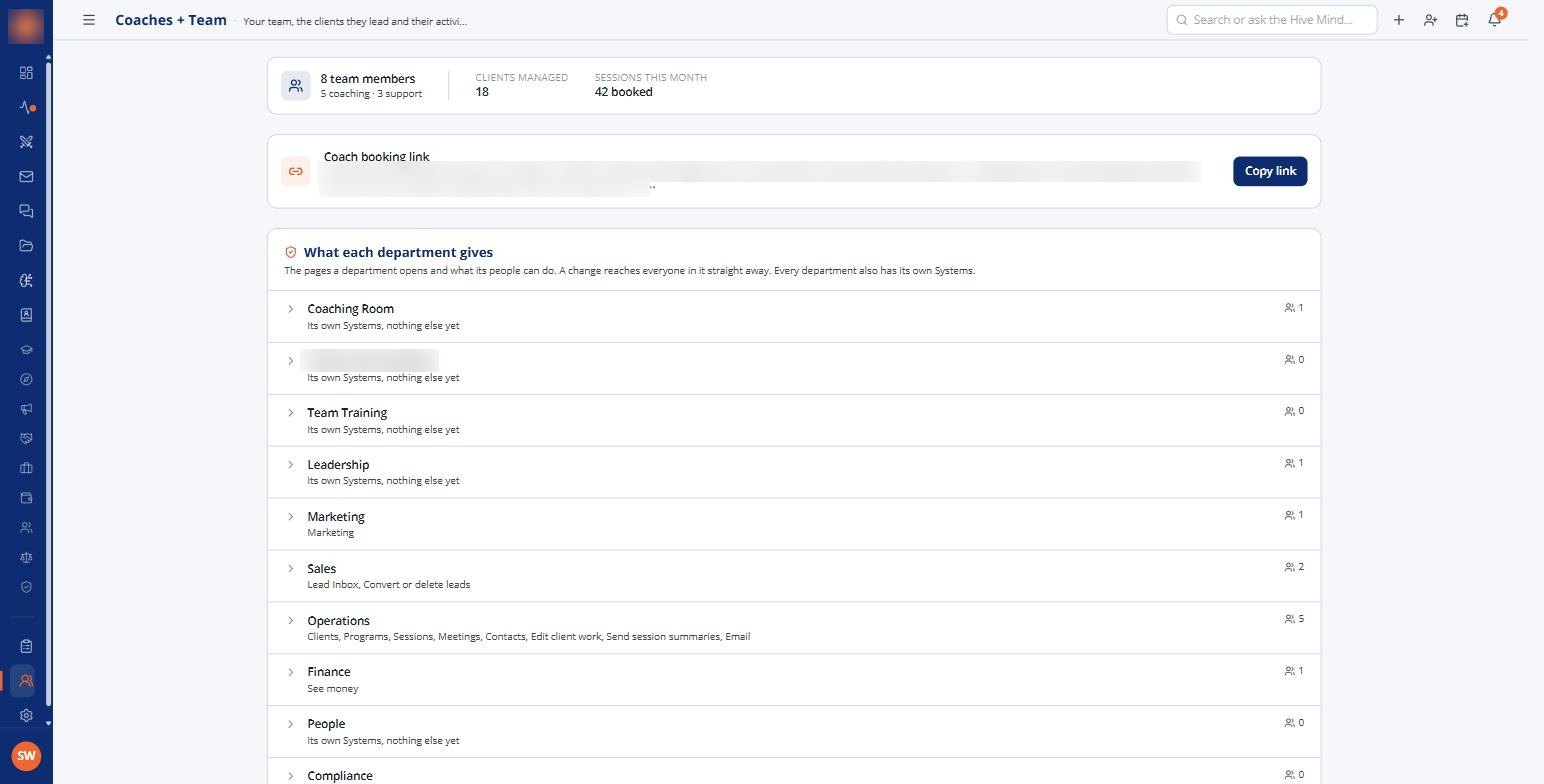Viewport: 1544px width, 784px height.
Task: Click the SW user avatar
Action: pyautogui.click(x=26, y=756)
